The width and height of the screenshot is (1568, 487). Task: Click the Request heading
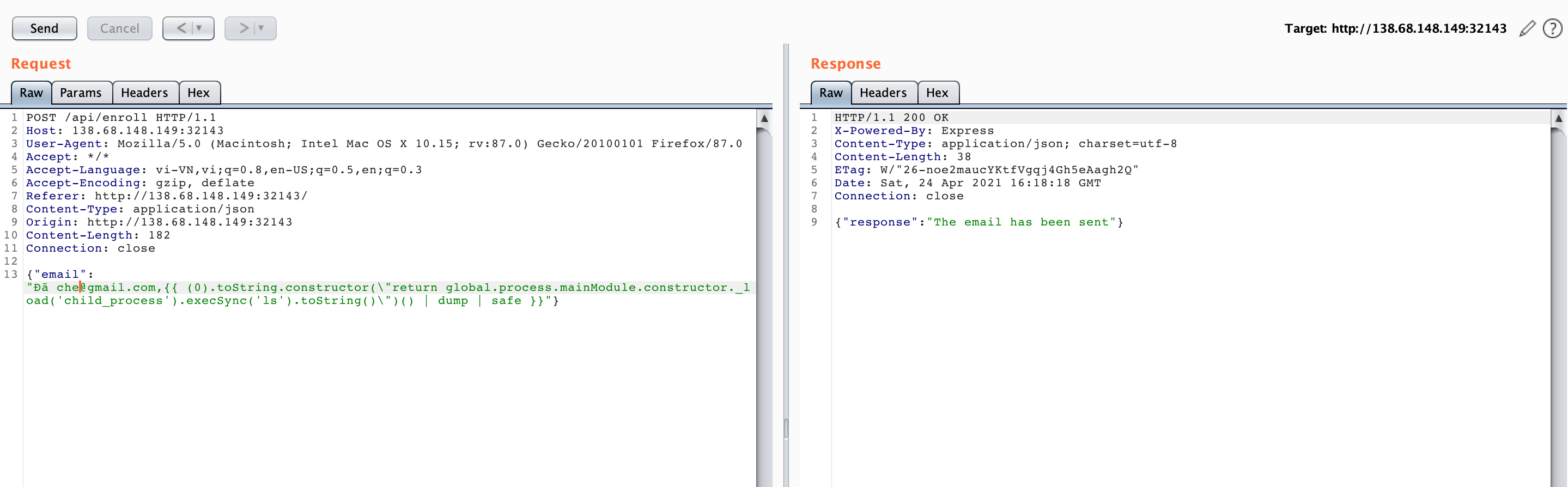click(41, 64)
